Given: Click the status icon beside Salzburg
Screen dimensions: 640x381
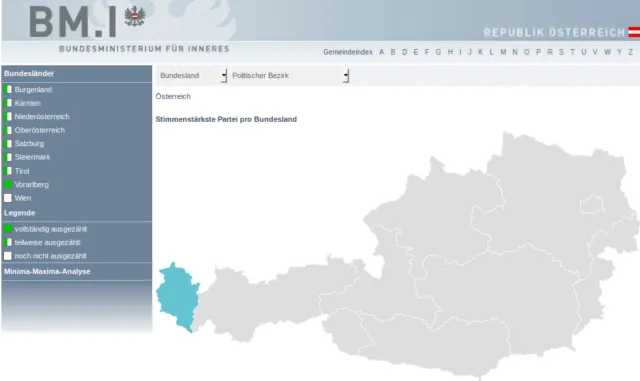Looking at the screenshot, I should click(8, 143).
